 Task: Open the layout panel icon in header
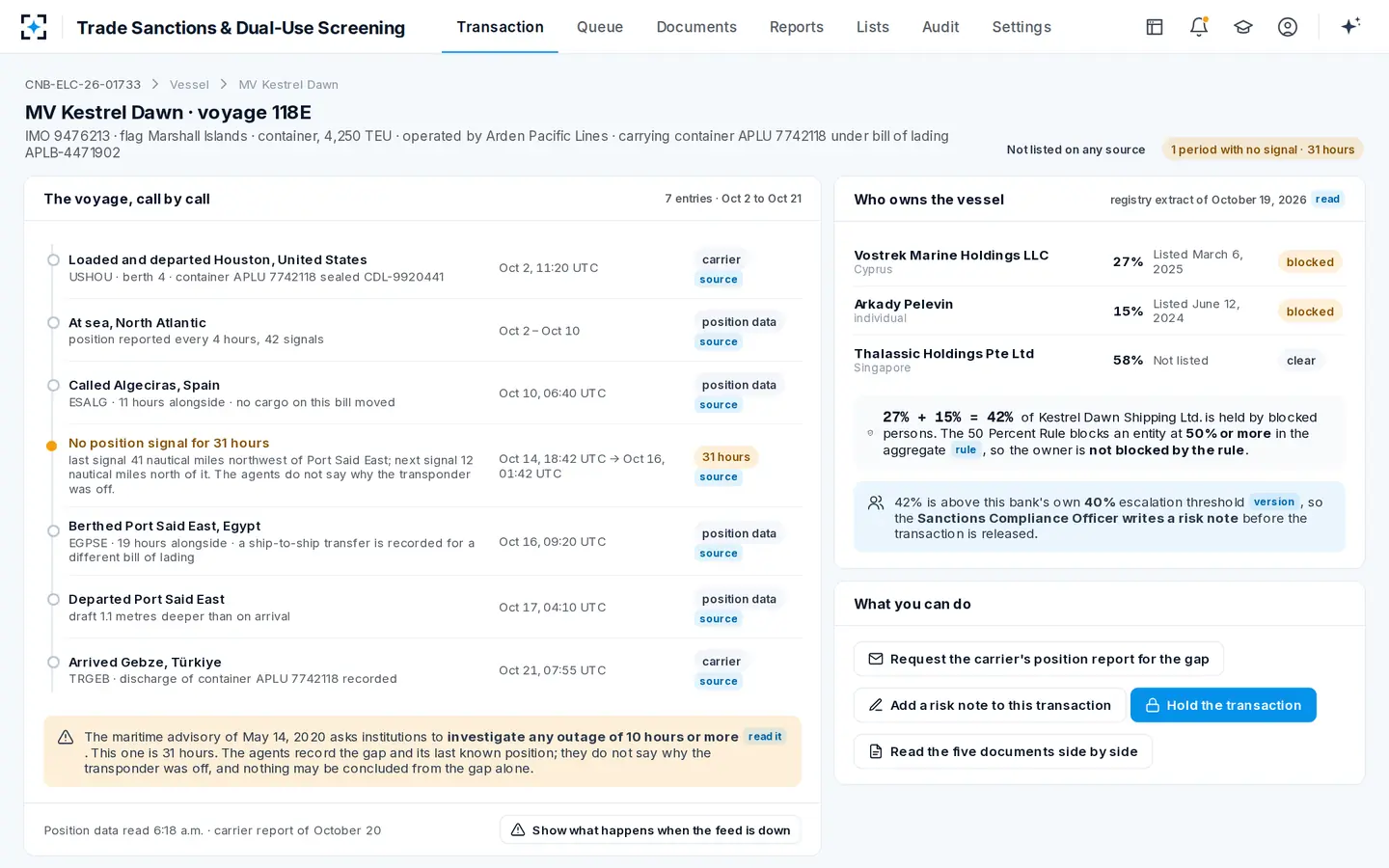1155,27
